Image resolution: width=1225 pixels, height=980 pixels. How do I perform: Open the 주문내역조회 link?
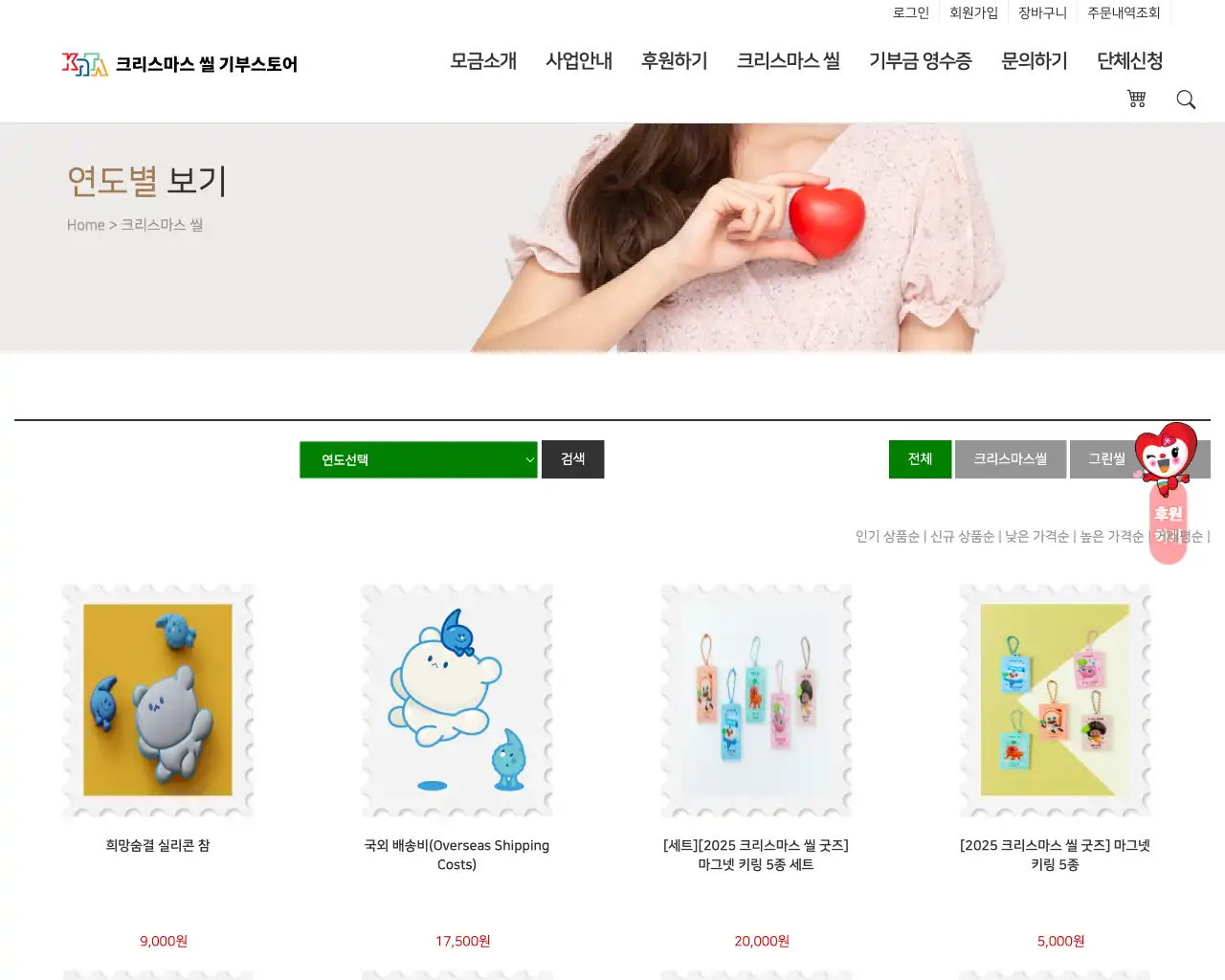click(x=1124, y=12)
